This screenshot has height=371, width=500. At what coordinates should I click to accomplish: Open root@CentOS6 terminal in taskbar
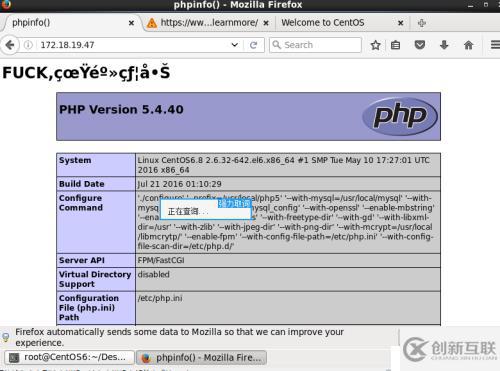[69, 357]
